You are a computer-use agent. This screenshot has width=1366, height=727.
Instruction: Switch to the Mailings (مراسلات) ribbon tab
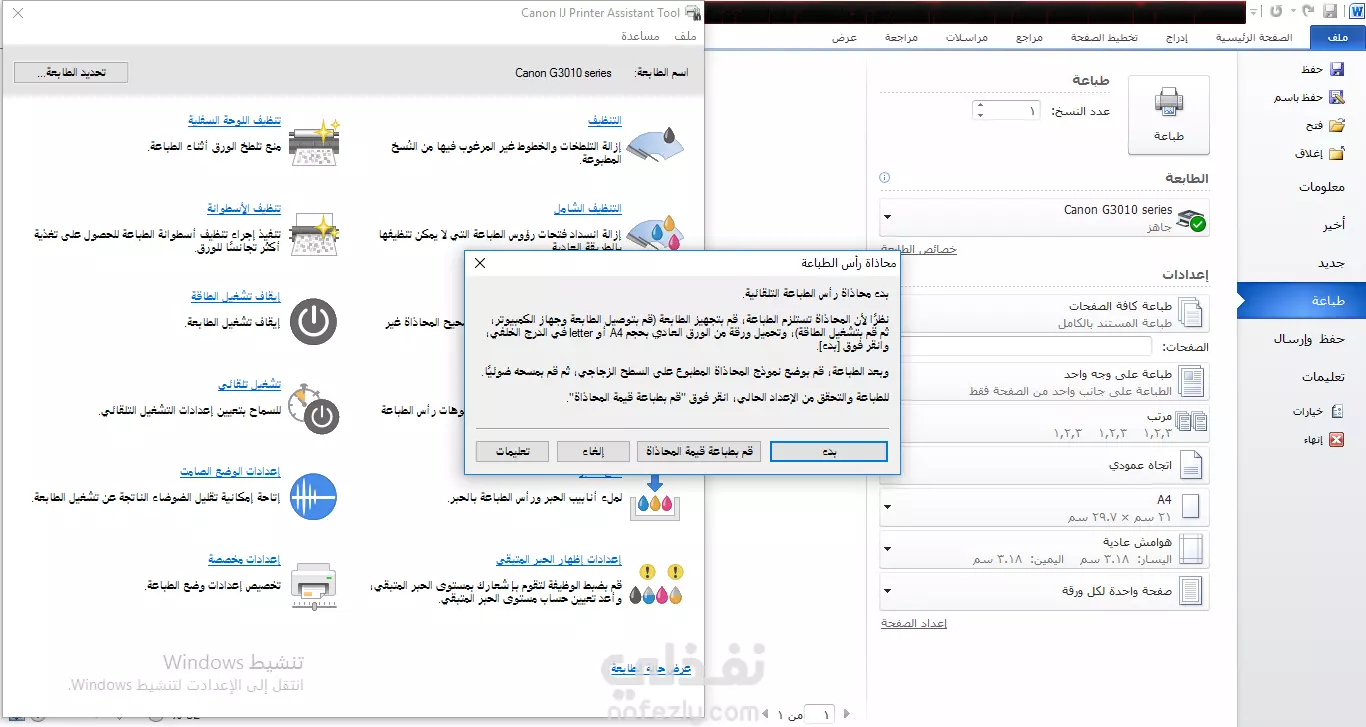[968, 38]
